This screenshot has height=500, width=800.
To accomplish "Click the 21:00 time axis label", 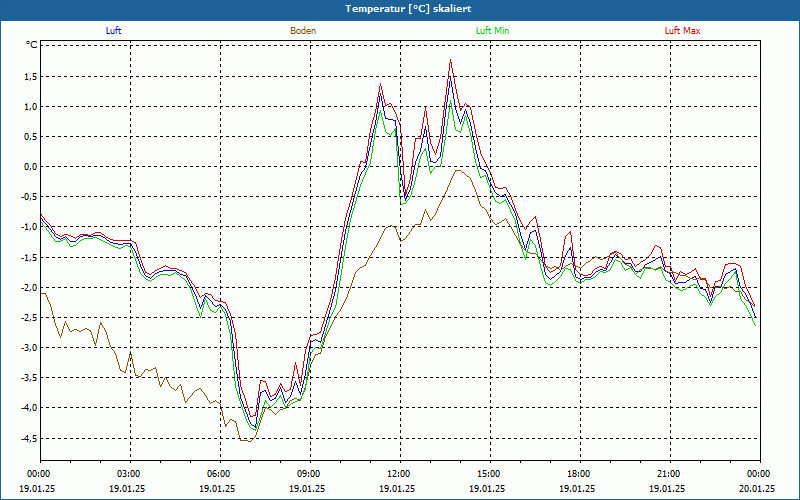I will tap(670, 474).
